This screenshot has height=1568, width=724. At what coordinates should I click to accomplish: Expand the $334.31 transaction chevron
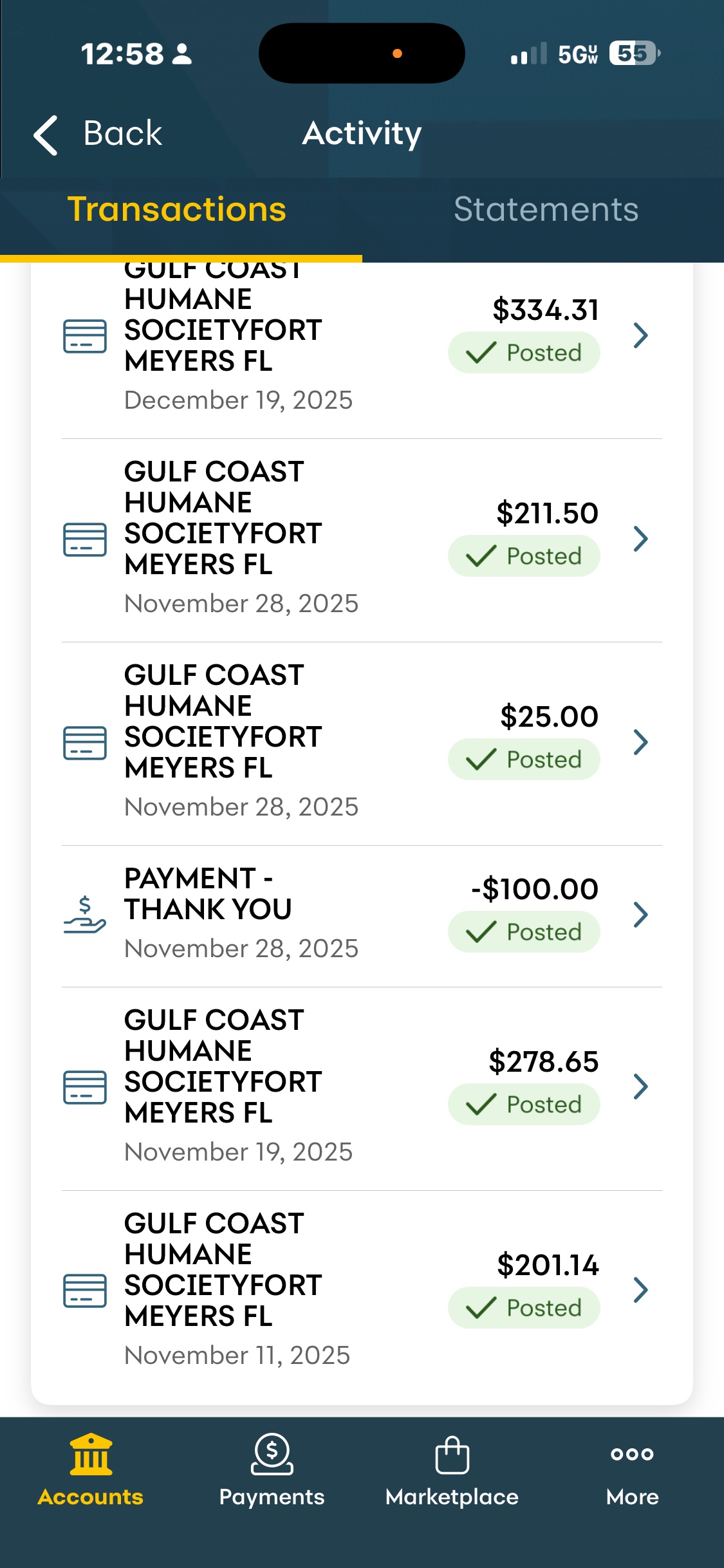pos(640,335)
